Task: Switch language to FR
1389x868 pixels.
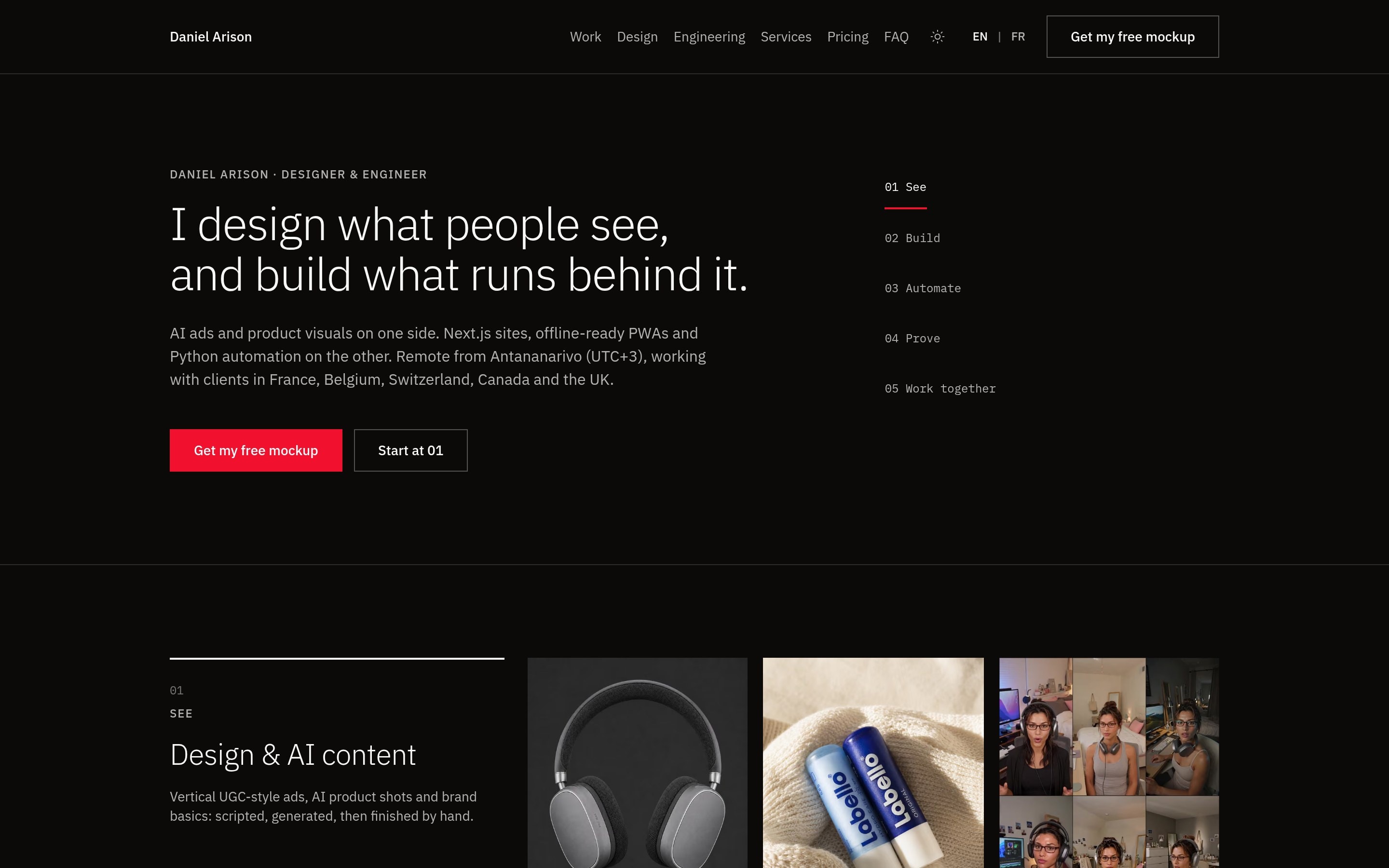Action: point(1018,37)
